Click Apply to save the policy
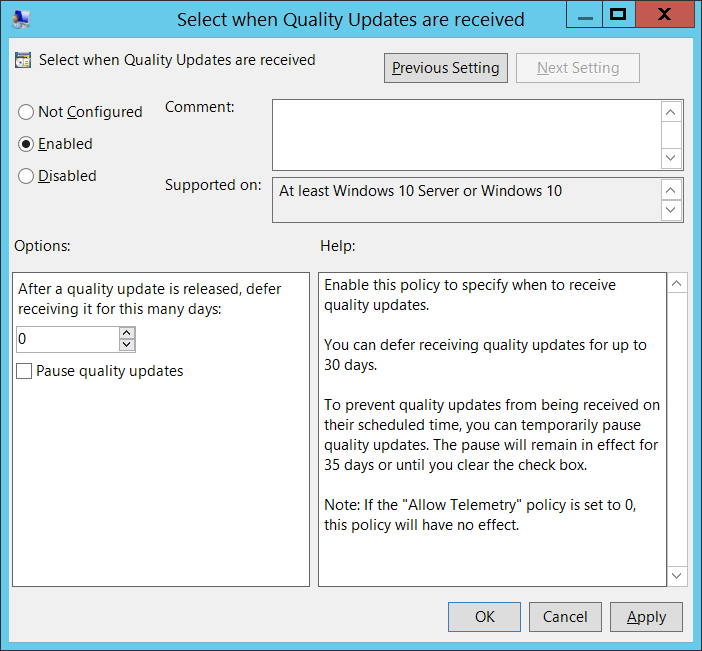This screenshot has height=651, width=702. click(646, 617)
